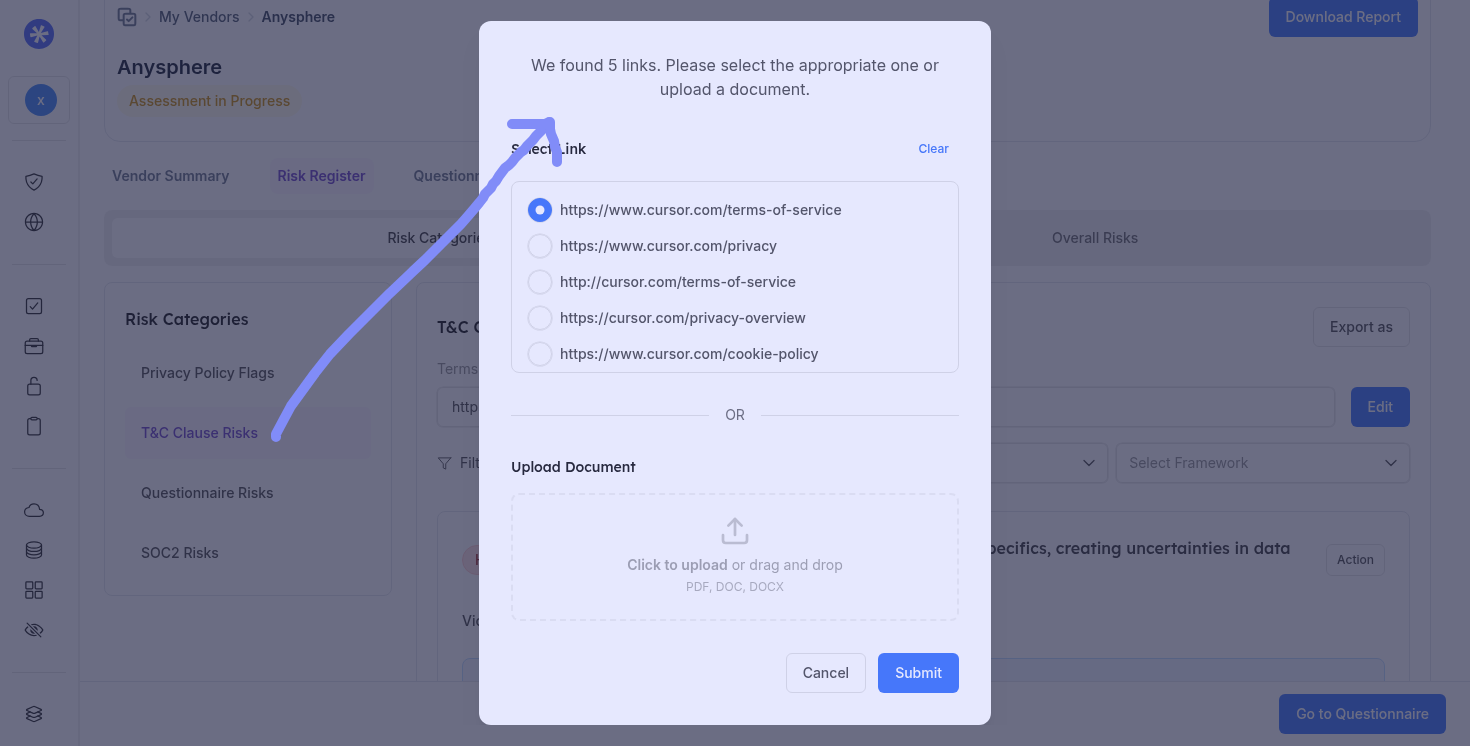1470x746 pixels.
Task: Click the briefcase sidebar icon
Action: pyautogui.click(x=34, y=346)
